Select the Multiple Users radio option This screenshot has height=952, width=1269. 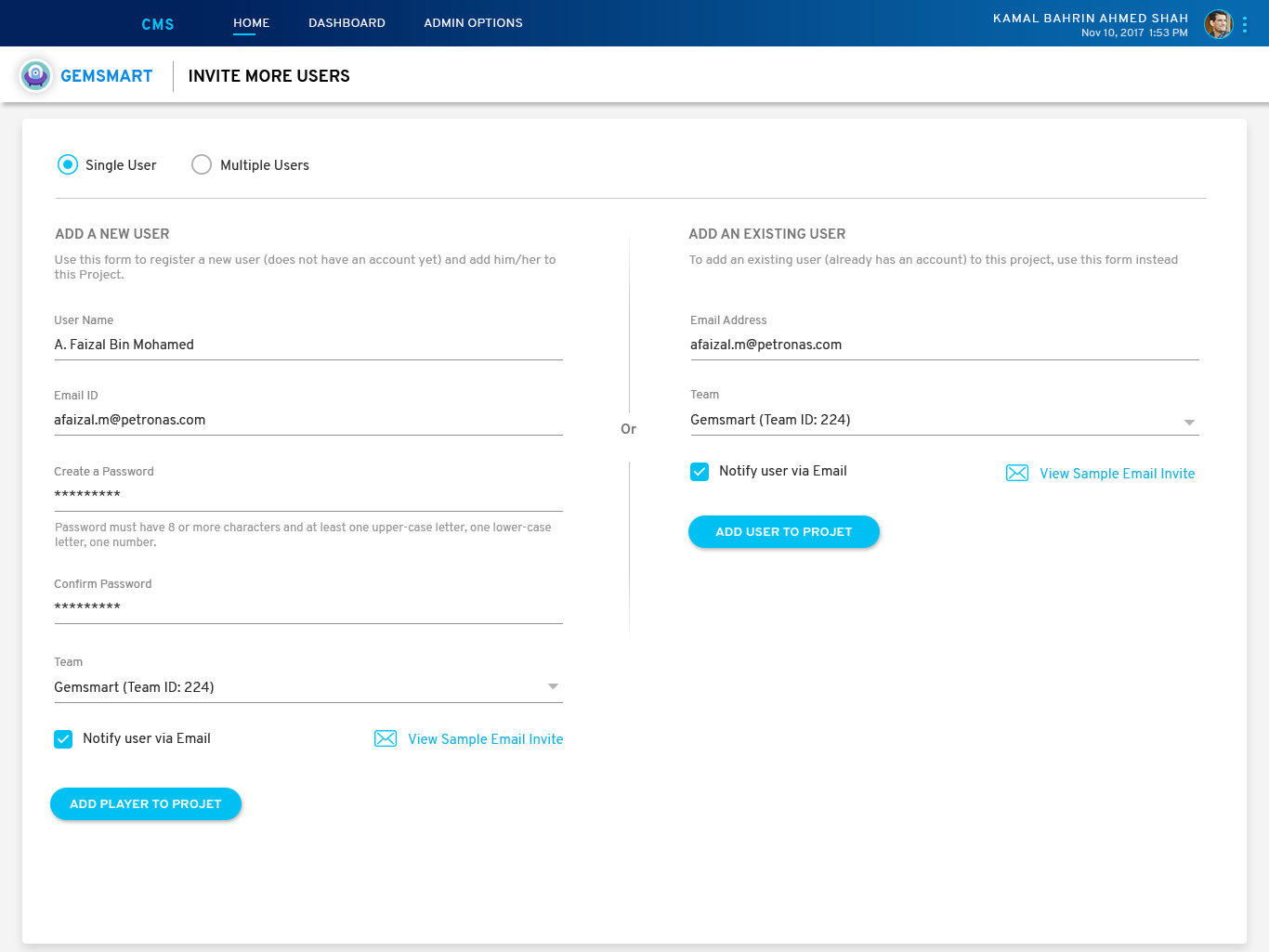(202, 164)
